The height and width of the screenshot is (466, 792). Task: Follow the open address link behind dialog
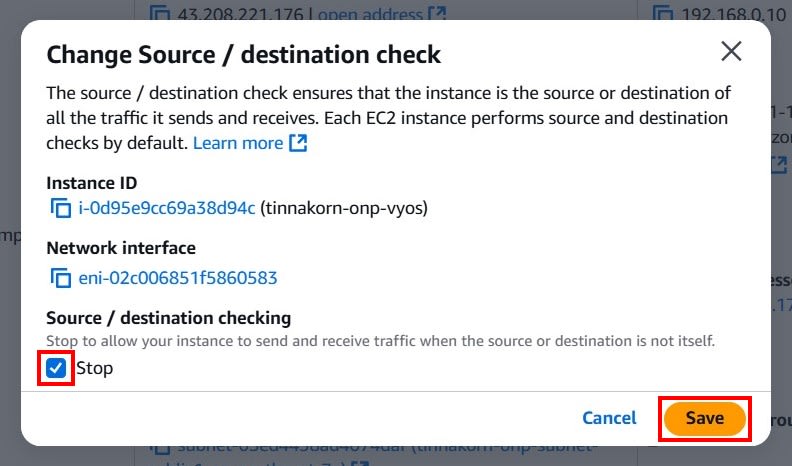click(370, 14)
